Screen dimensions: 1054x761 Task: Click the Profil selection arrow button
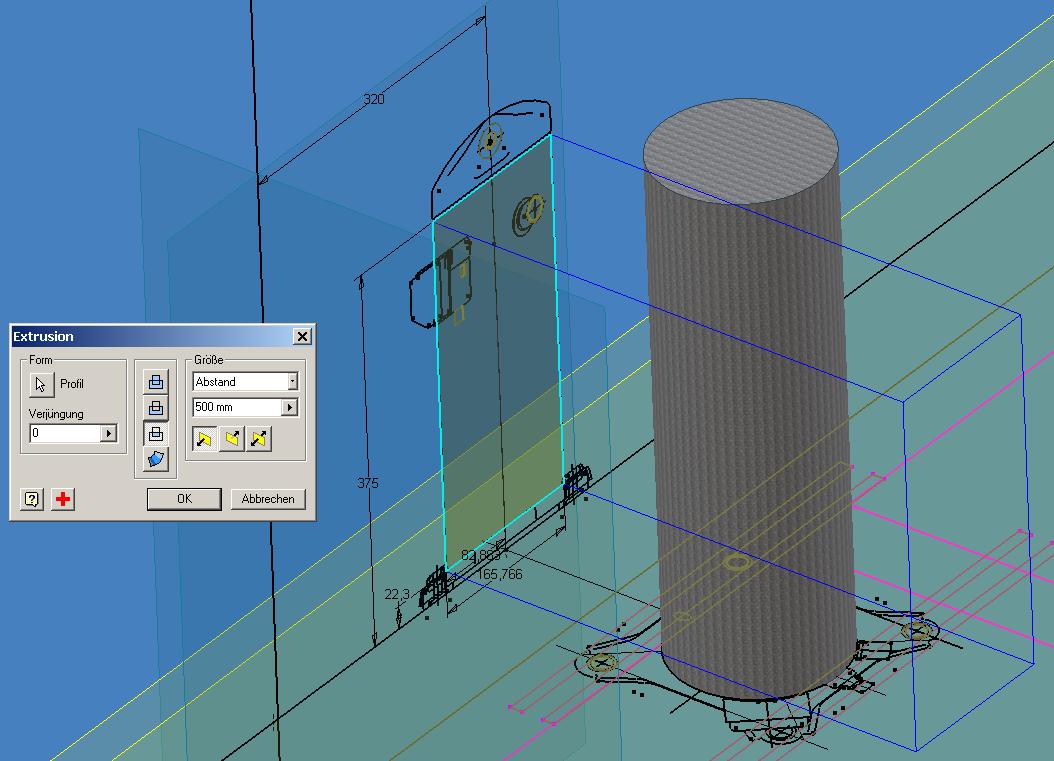(40, 384)
